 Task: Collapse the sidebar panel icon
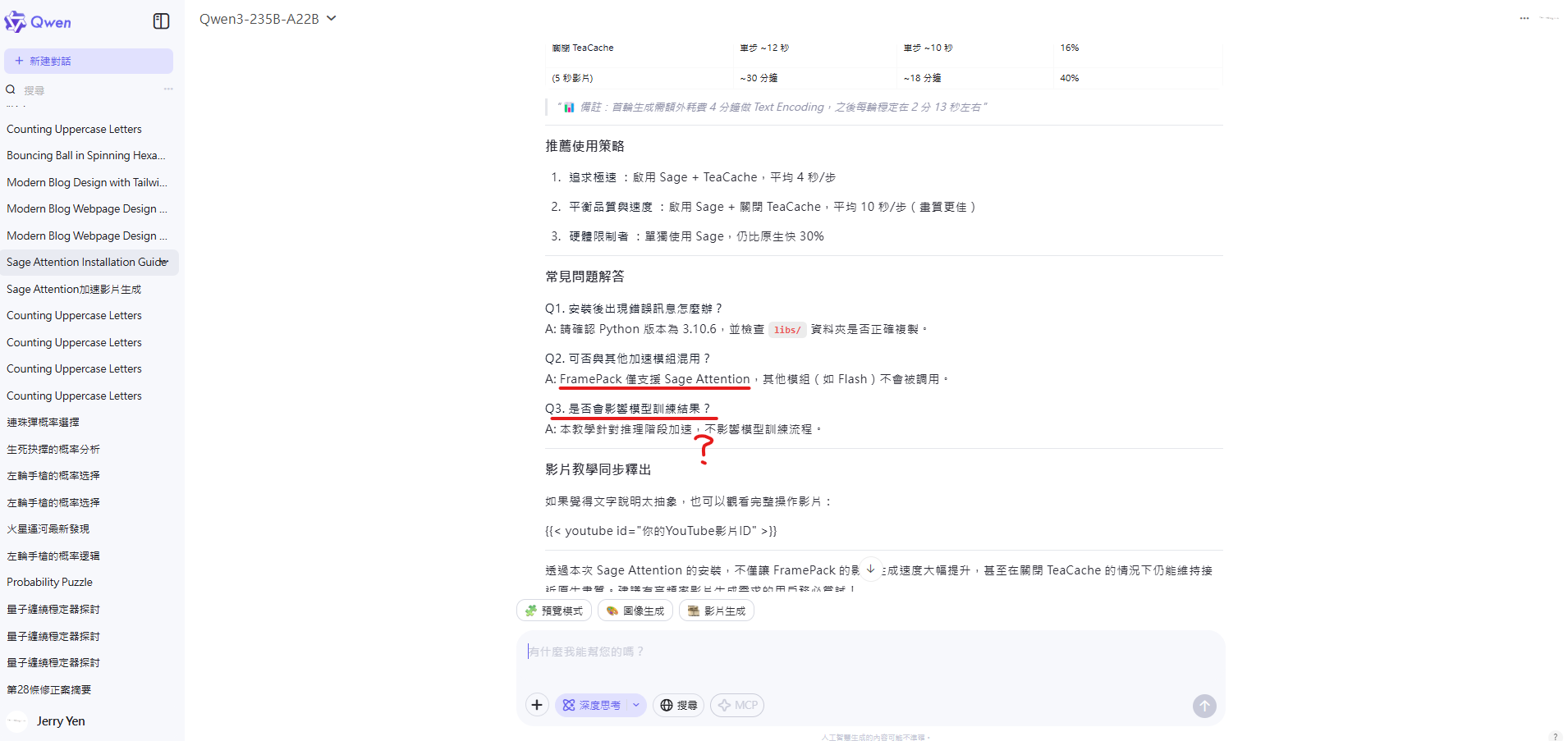pos(161,21)
